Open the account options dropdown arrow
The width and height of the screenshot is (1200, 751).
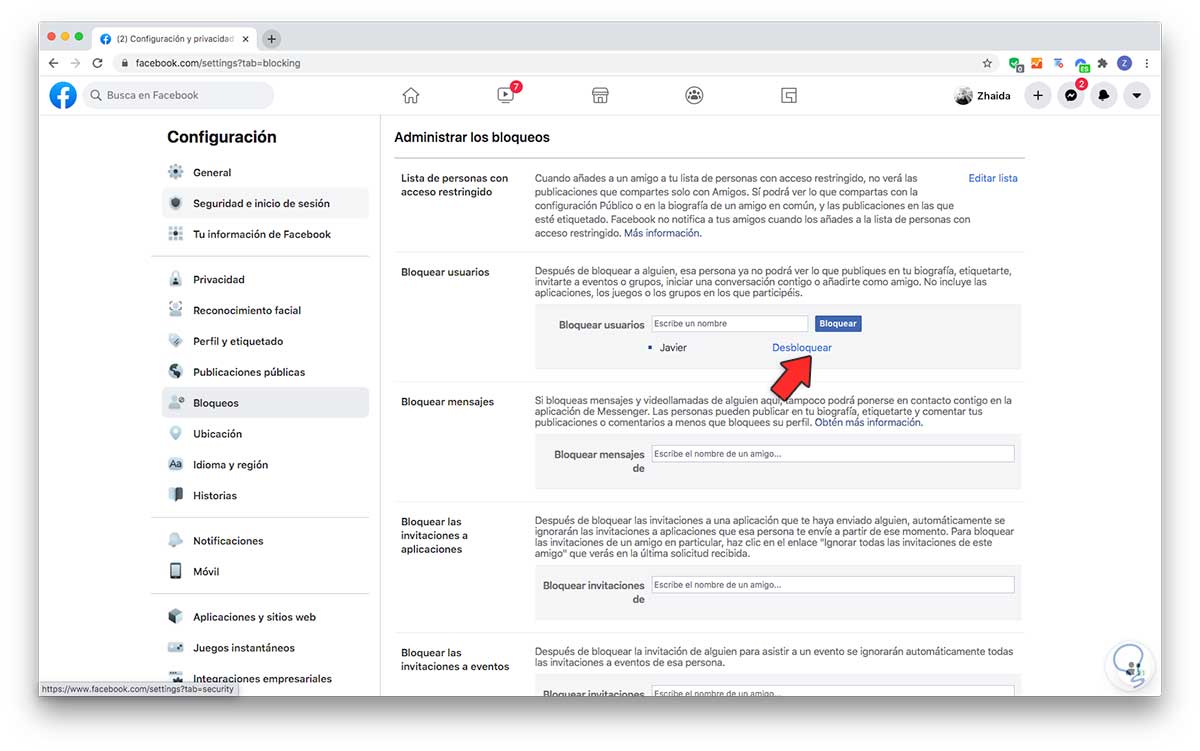(1137, 95)
